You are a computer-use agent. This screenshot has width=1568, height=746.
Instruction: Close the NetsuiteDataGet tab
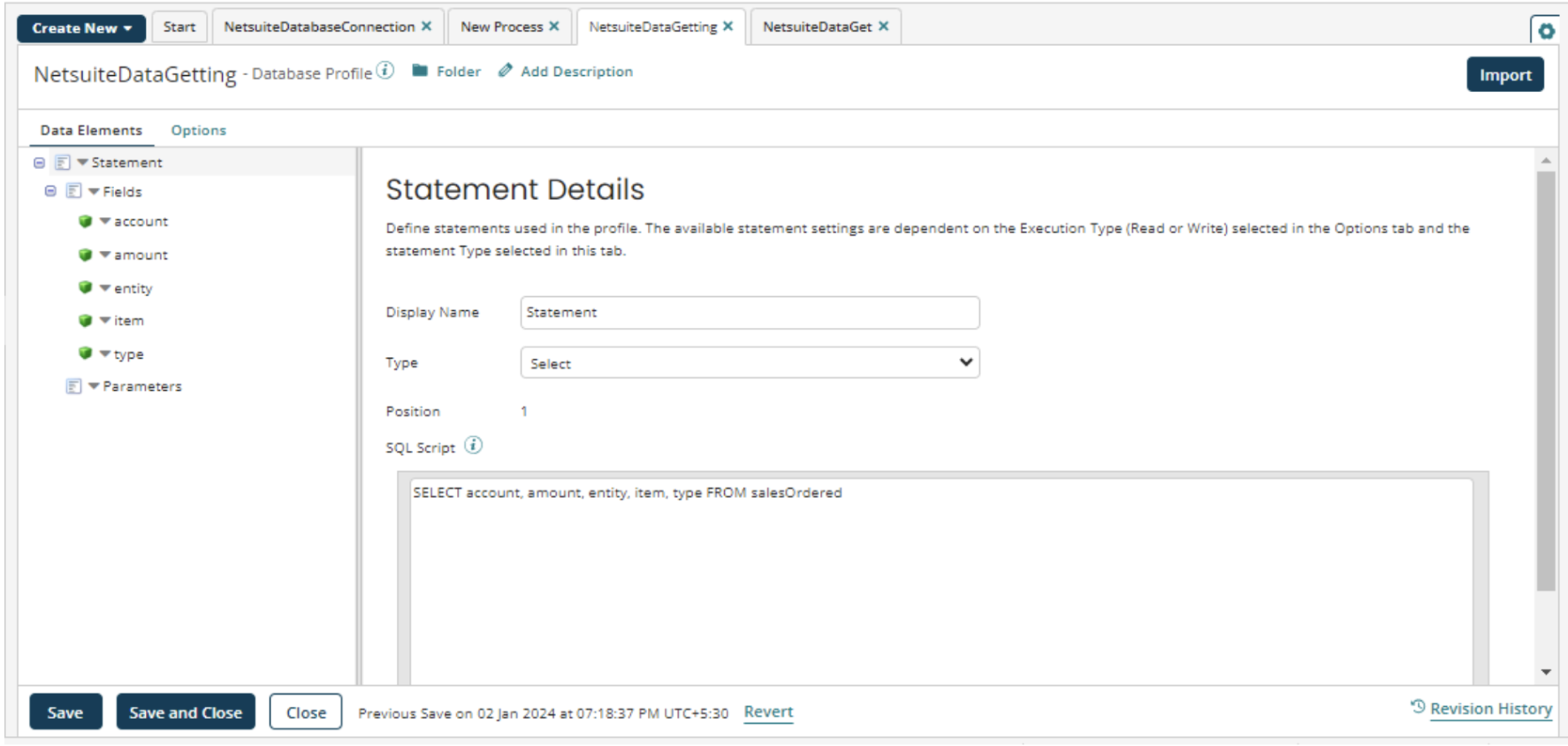tap(883, 27)
